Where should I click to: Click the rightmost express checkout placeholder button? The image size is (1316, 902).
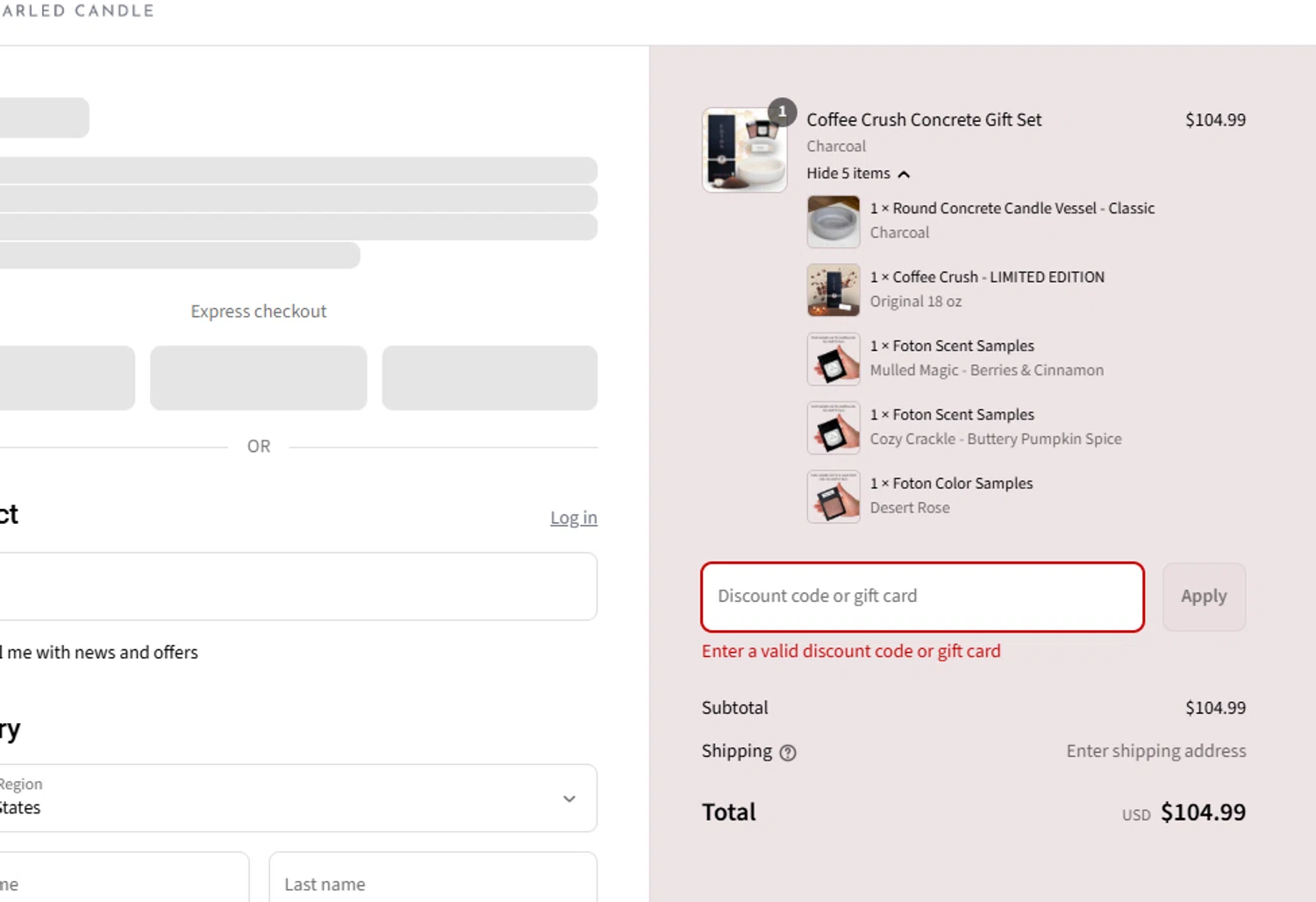coord(490,378)
